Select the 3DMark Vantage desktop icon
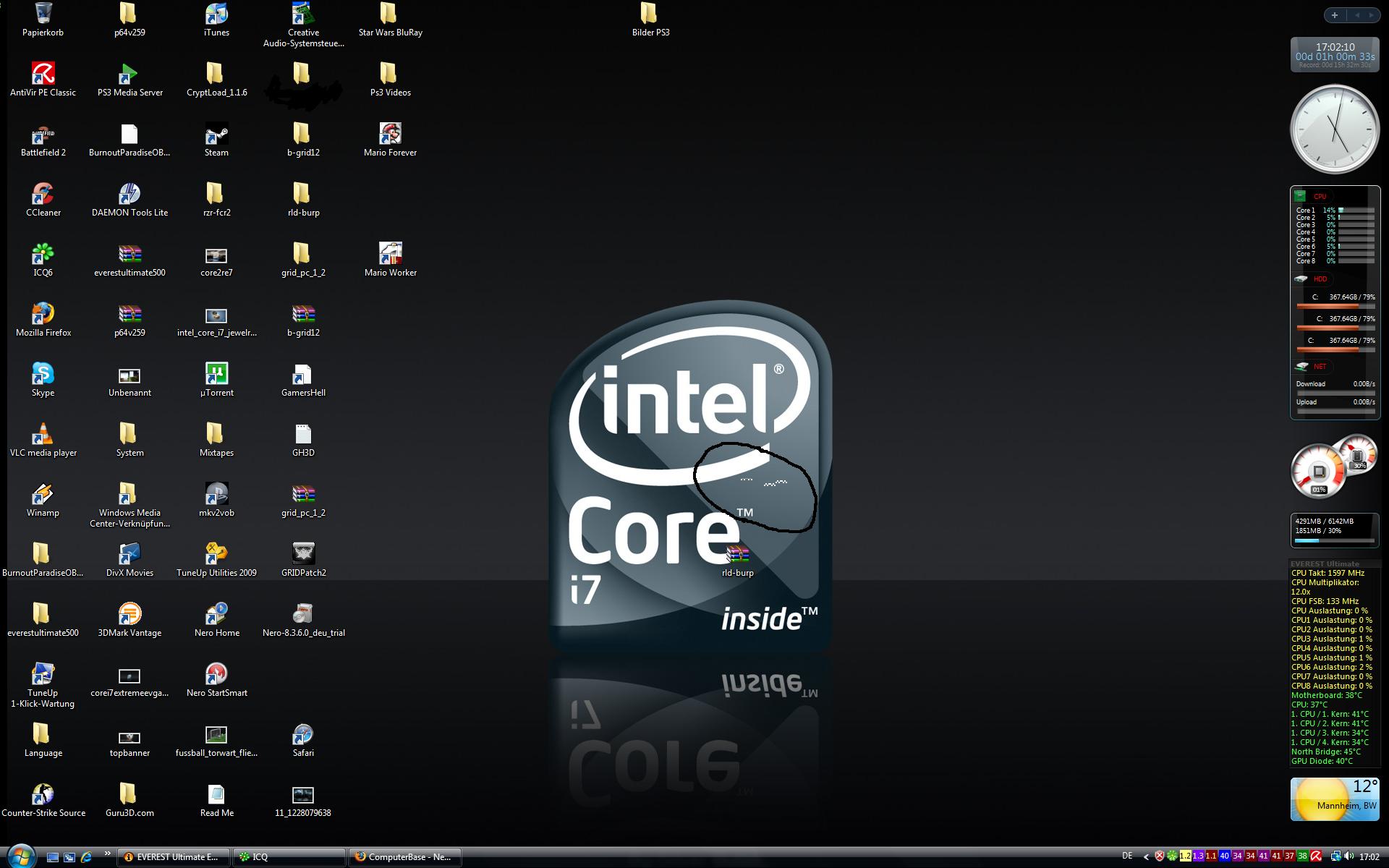The image size is (1389, 868). 129,615
